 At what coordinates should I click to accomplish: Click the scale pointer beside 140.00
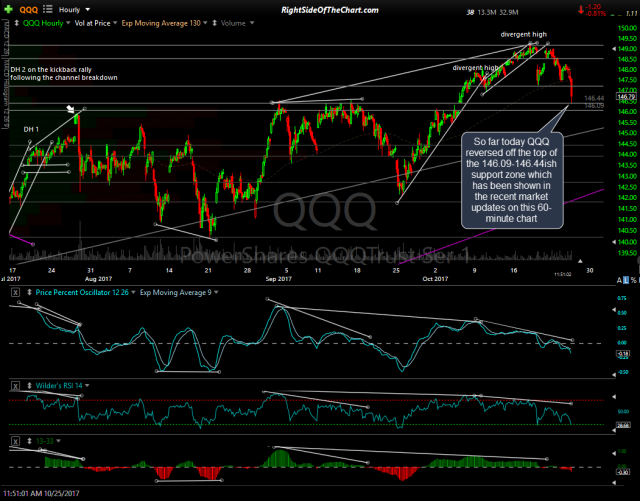(614, 242)
